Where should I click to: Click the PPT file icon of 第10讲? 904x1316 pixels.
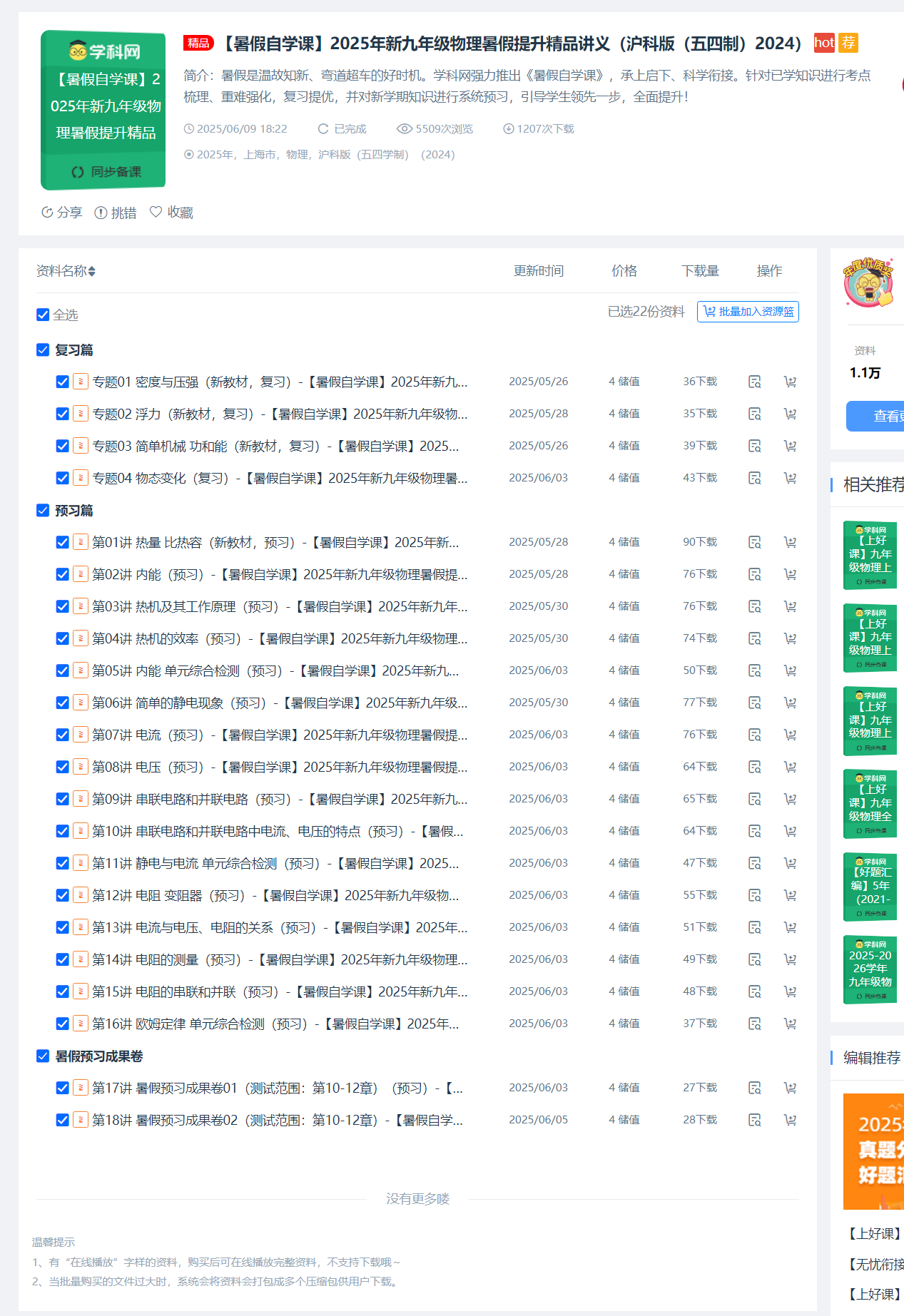coord(81,831)
